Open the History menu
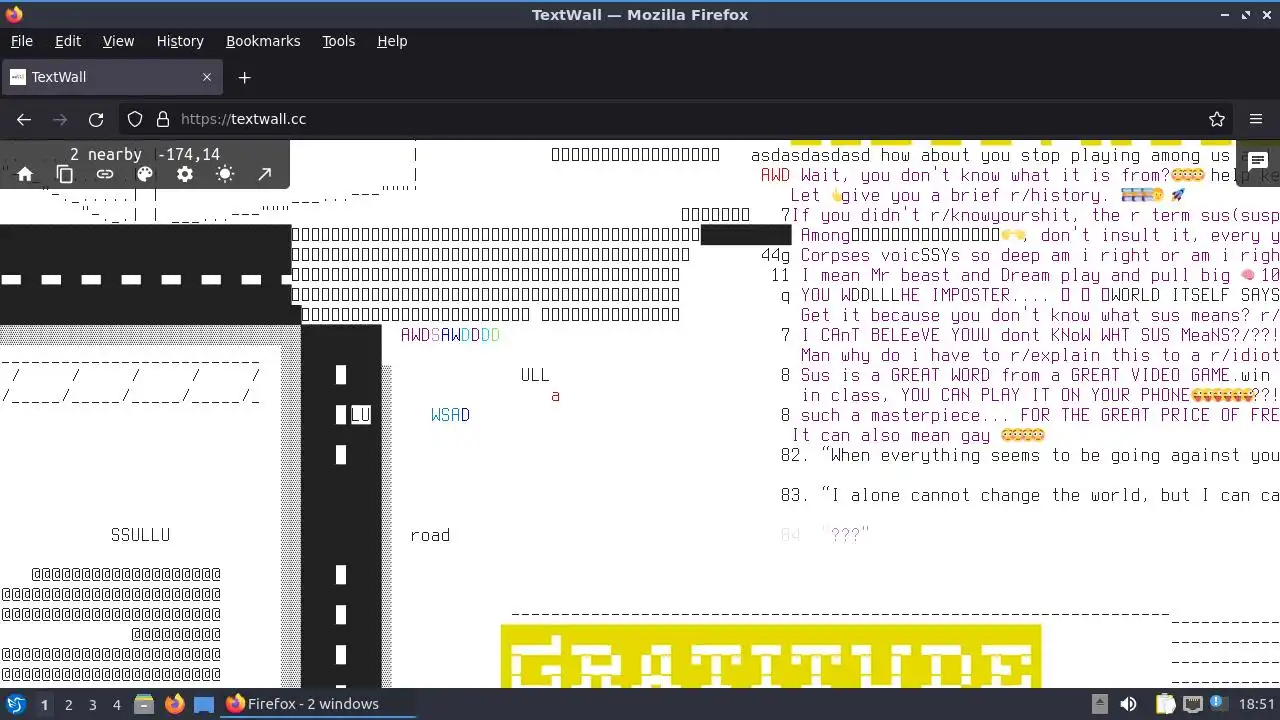This screenshot has width=1280, height=720. click(x=180, y=41)
